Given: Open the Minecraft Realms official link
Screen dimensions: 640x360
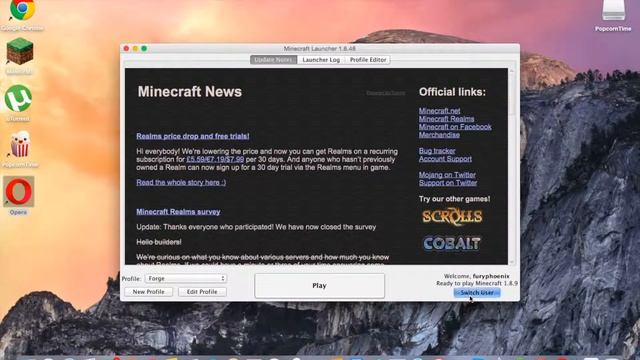Looking at the screenshot, I should [446, 119].
